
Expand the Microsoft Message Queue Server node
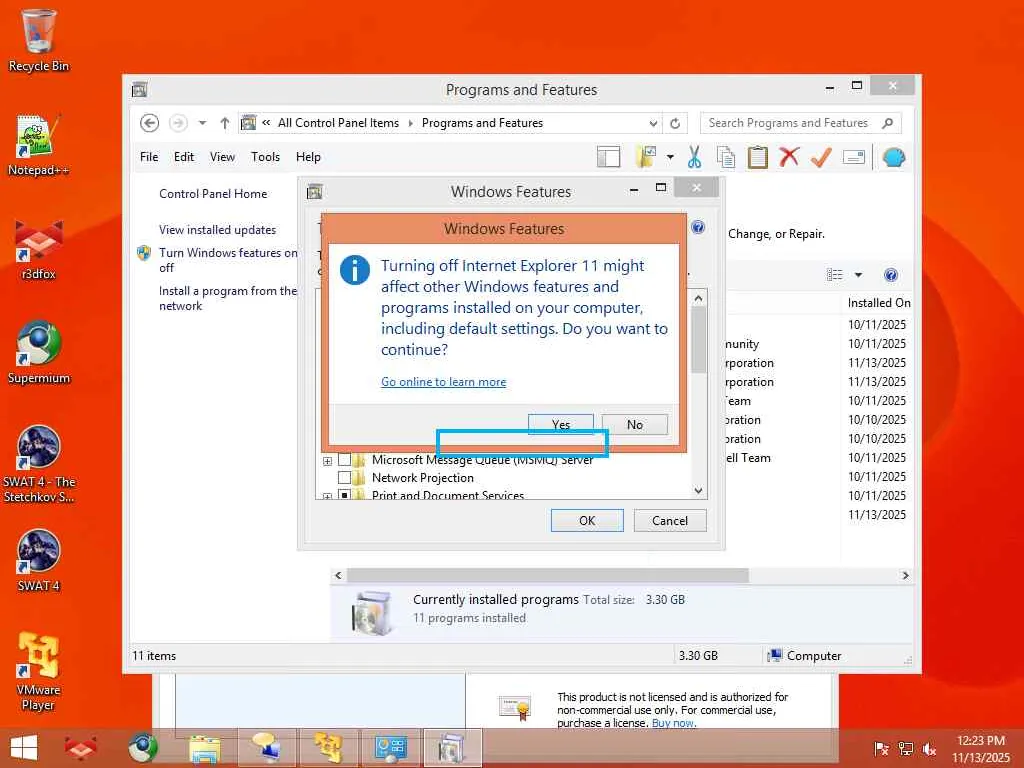327,460
